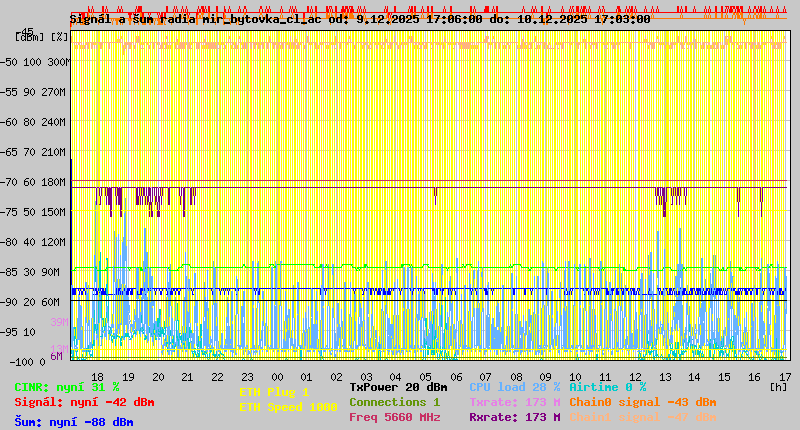Screen dimensions: 800x430
Task: Click the '17' hour tick on the time axis
Action: point(785,377)
